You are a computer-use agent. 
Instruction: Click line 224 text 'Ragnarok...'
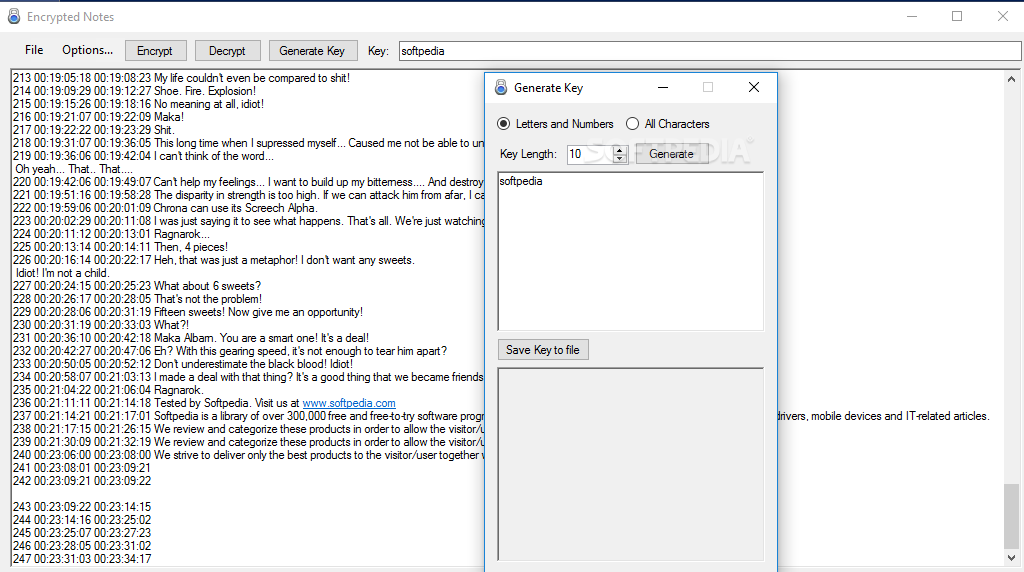[182, 234]
